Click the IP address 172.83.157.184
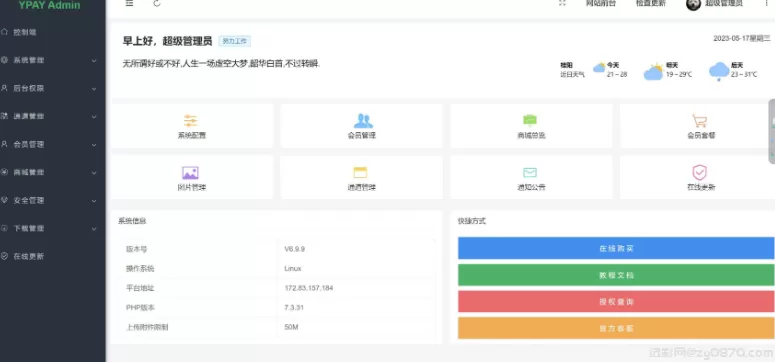Viewport: 775px width, 362px height. (x=309, y=288)
